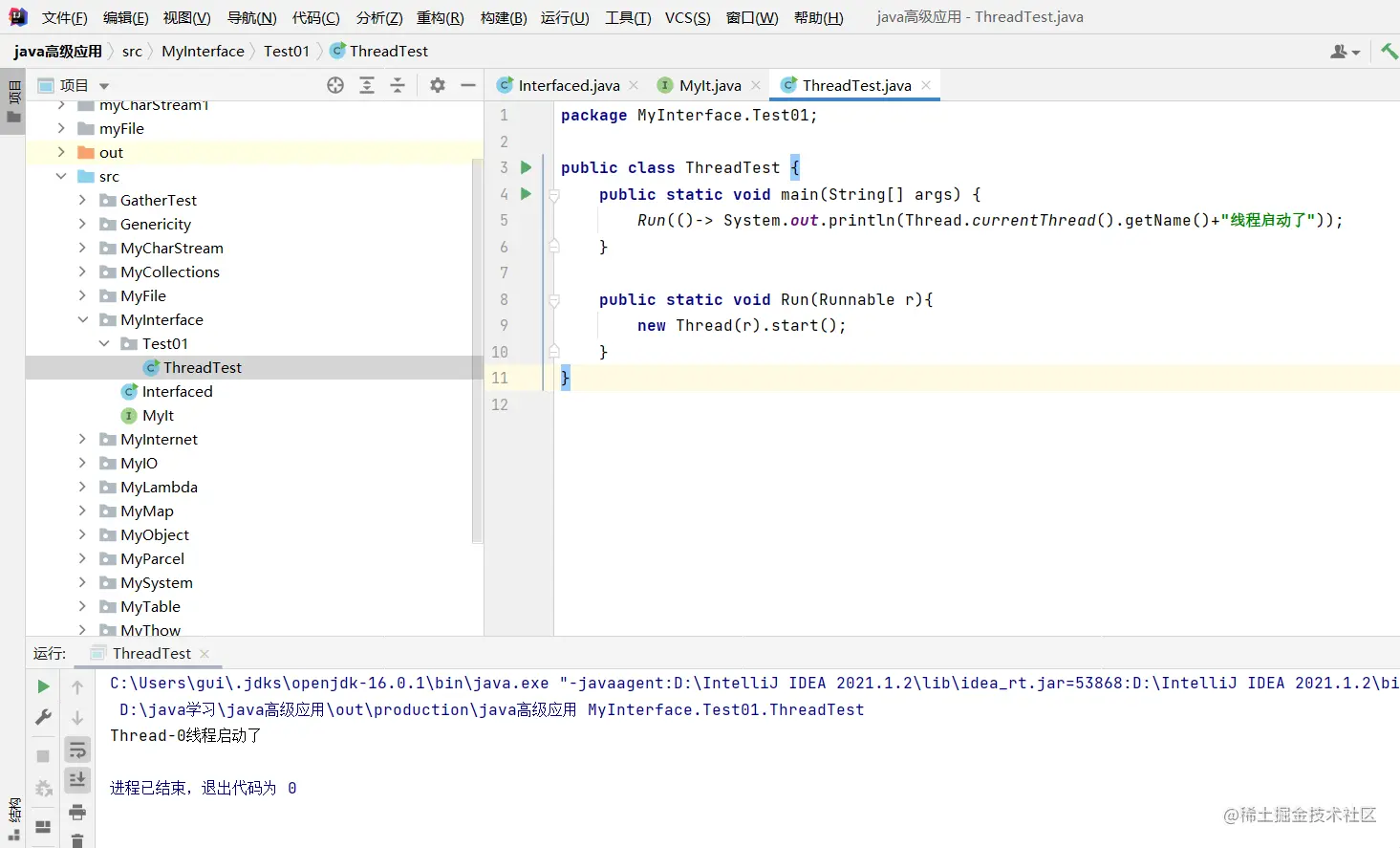This screenshot has height=848, width=1400.
Task: Open project panel settings gear
Action: [438, 85]
